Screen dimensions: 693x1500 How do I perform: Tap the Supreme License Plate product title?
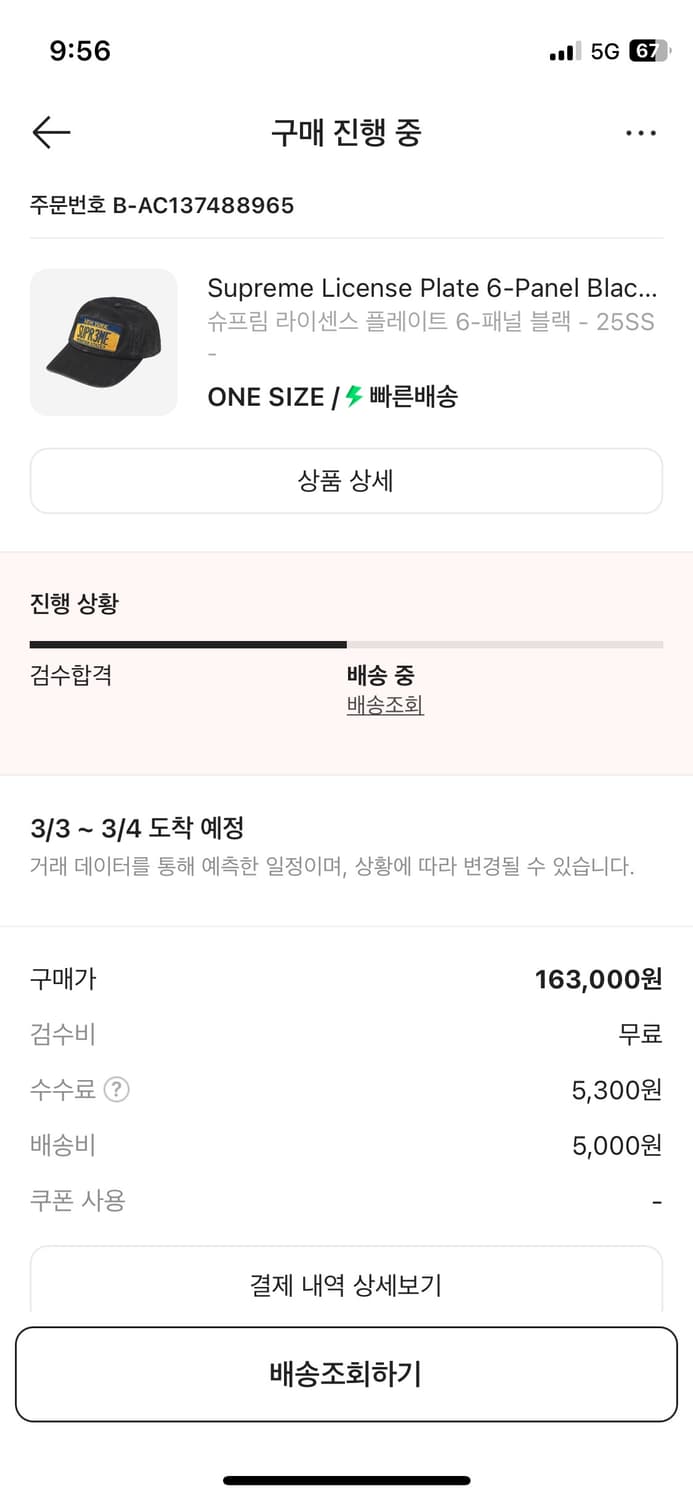click(x=430, y=288)
